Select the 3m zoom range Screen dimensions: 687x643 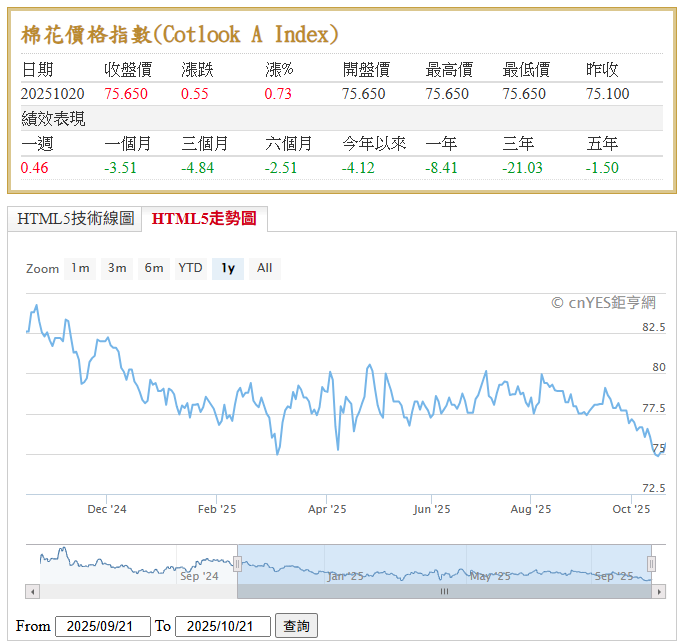click(117, 268)
